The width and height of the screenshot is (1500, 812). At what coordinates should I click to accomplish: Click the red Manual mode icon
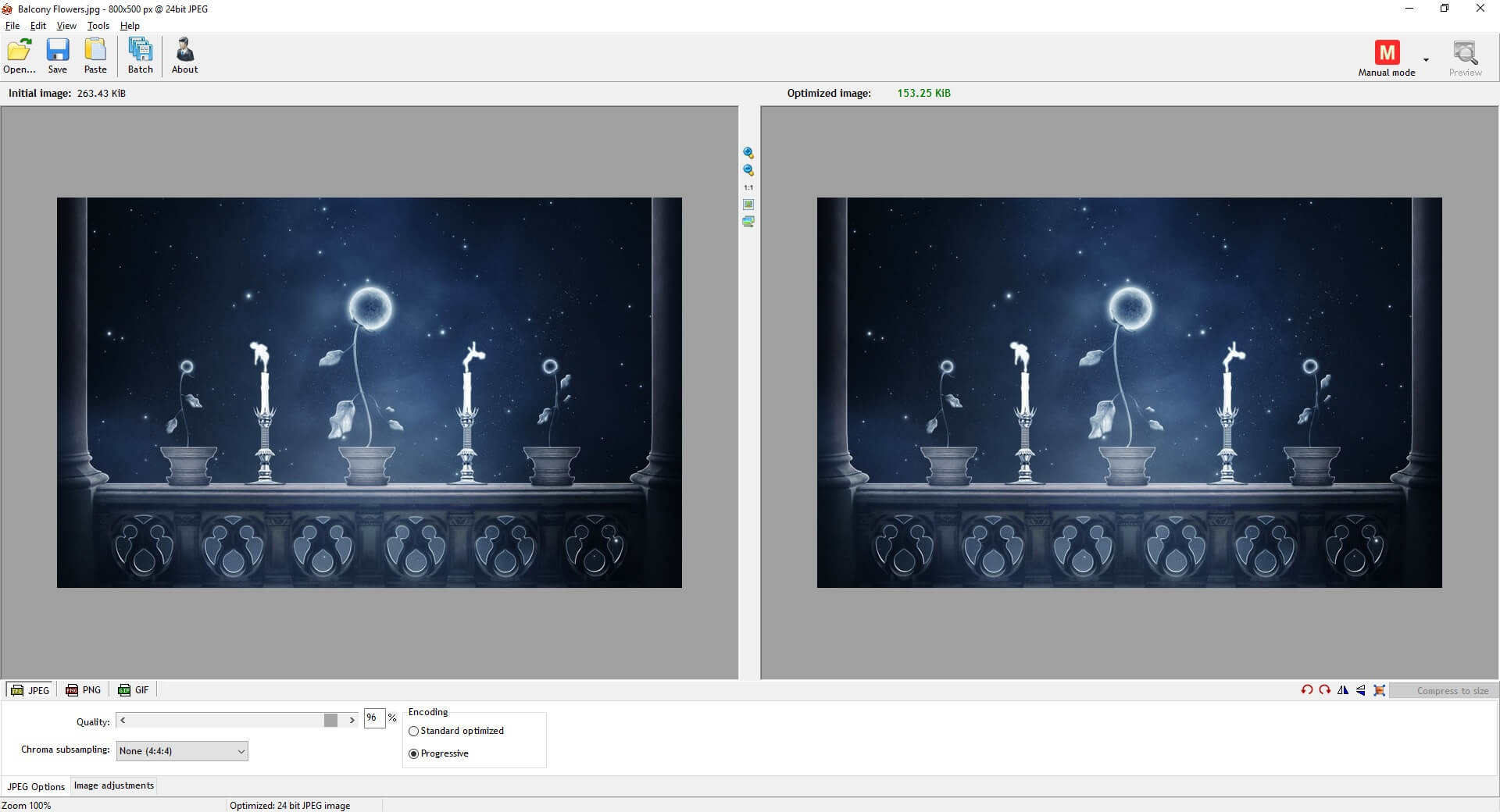1387,53
